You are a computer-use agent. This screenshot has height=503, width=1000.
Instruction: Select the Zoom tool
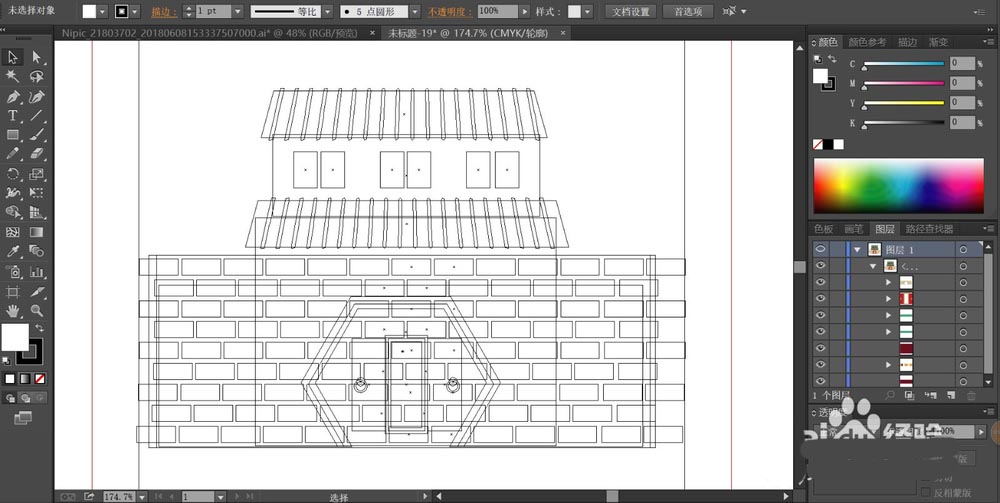[x=37, y=311]
